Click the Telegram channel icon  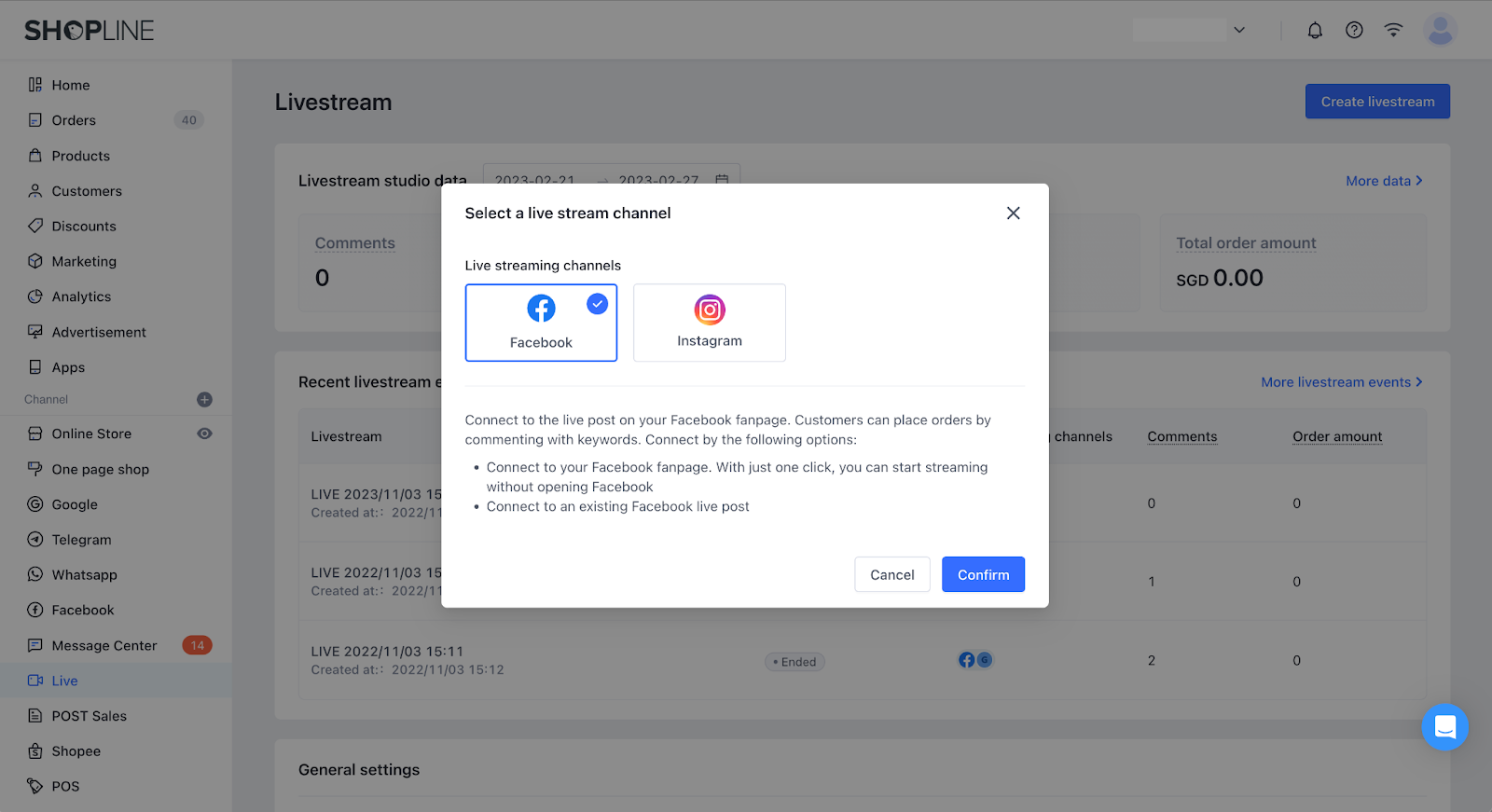tap(35, 540)
